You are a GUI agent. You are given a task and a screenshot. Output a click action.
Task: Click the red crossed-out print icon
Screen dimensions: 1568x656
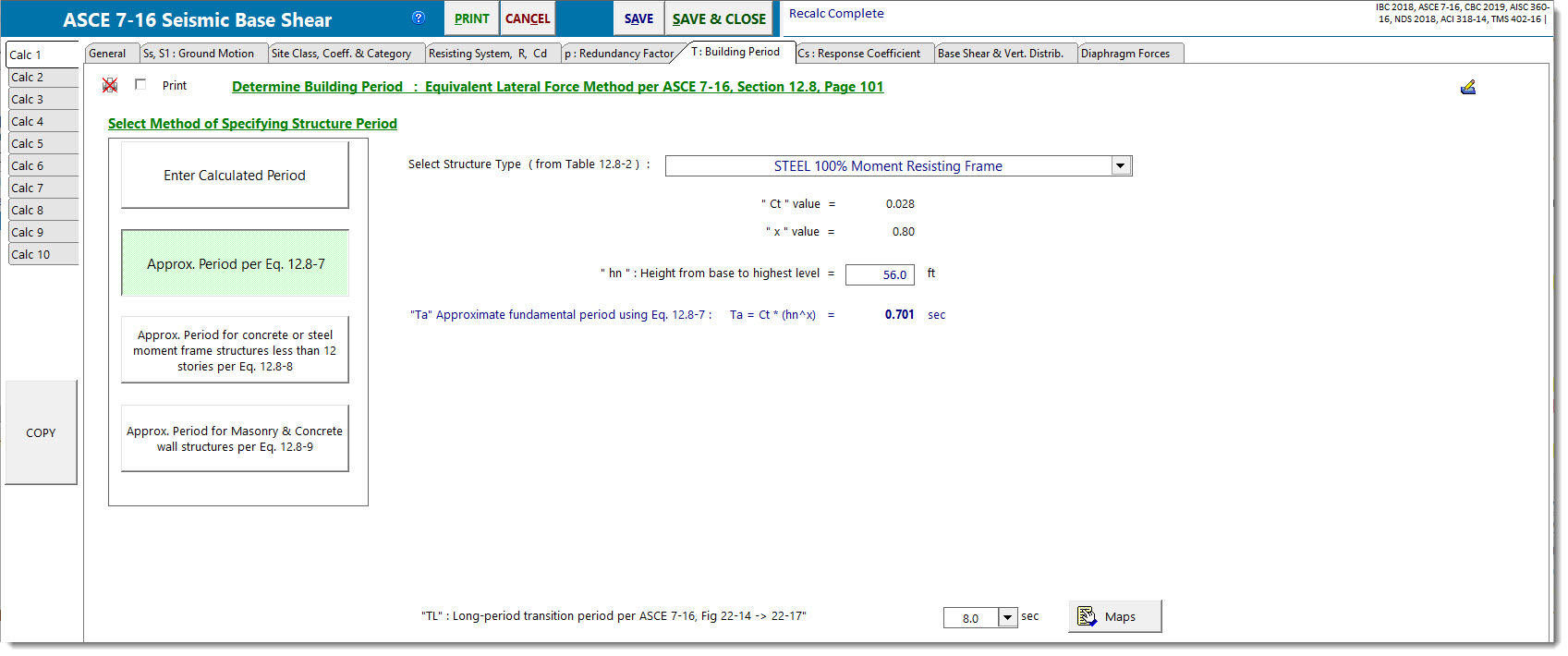click(110, 85)
